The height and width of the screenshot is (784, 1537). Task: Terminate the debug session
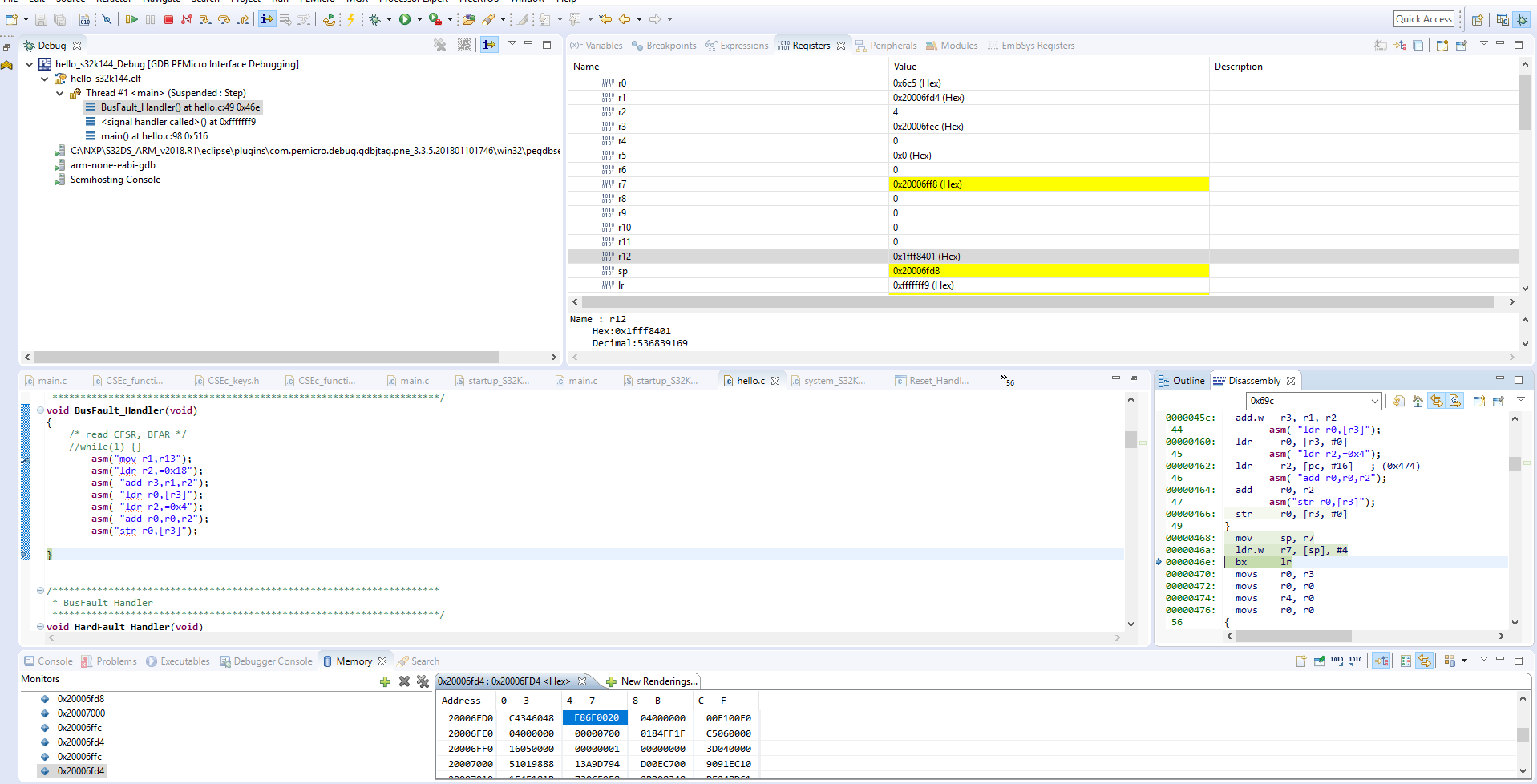tap(169, 20)
